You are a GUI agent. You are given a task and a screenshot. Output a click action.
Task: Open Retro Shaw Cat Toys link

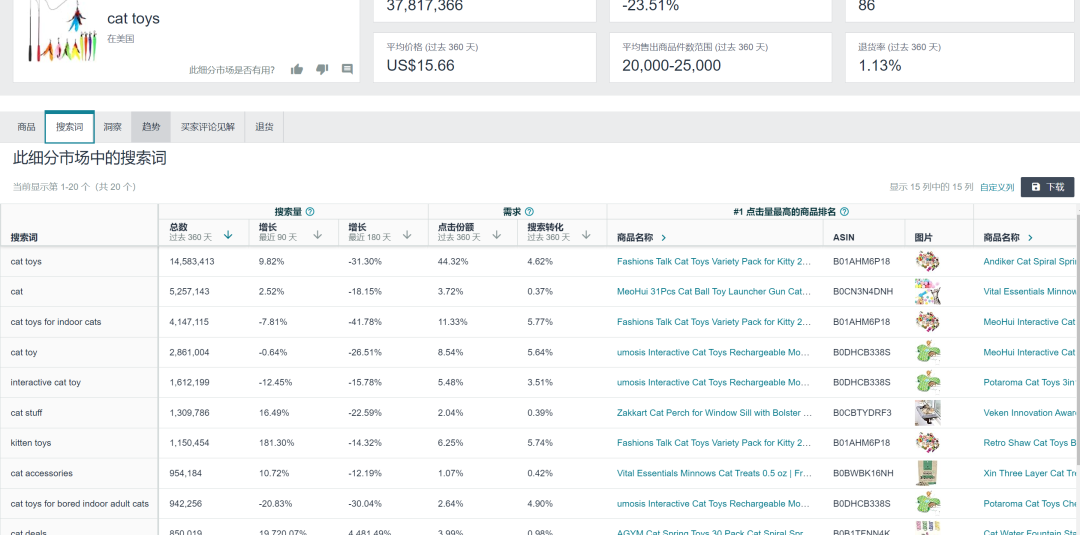pyautogui.click(x=1030, y=443)
